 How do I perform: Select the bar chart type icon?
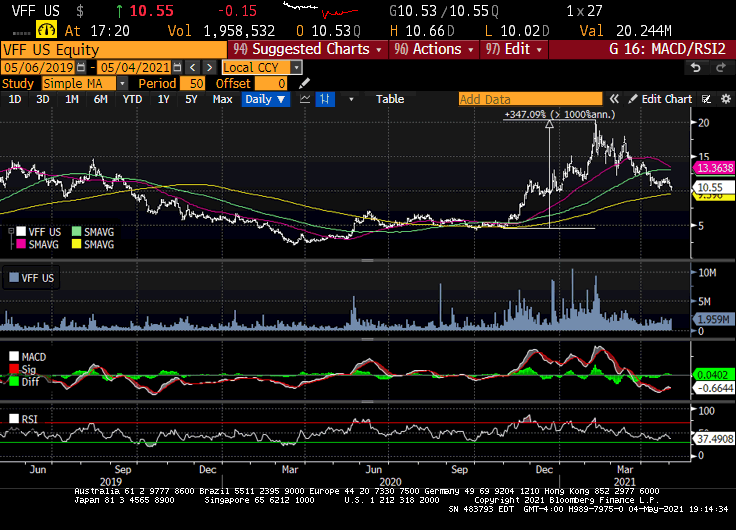click(x=325, y=99)
